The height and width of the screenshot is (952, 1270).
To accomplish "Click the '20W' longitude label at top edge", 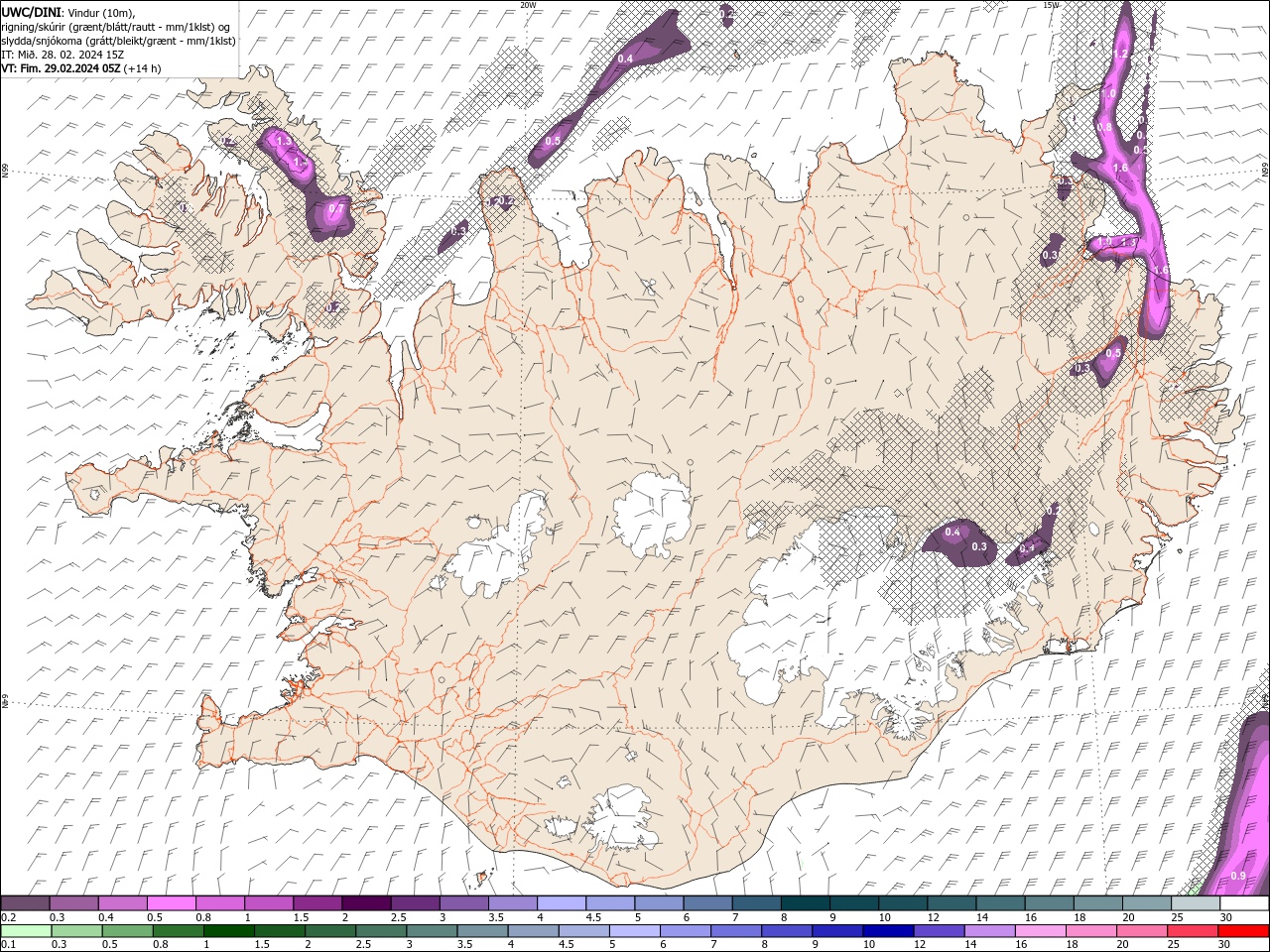I will click(528, 5).
